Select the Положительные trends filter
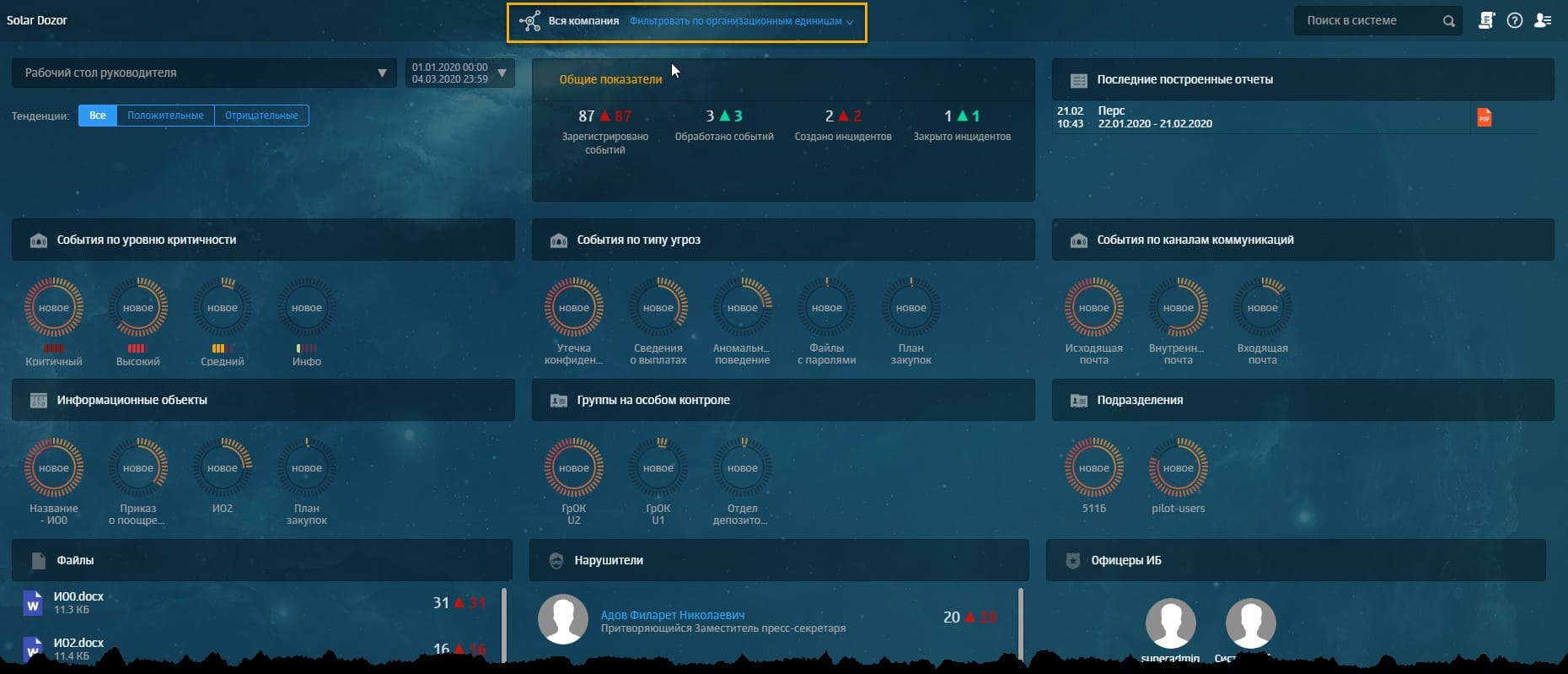This screenshot has width=1568, height=674. tap(165, 116)
